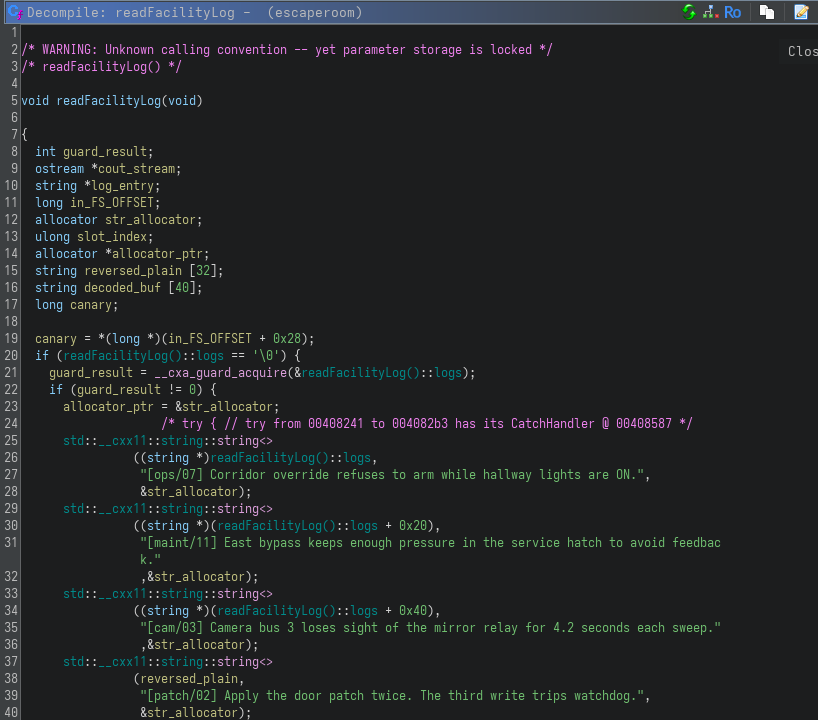The height and width of the screenshot is (720, 818).
Task: Click the try/CatchHandler comment on line 24
Action: click(x=427, y=424)
